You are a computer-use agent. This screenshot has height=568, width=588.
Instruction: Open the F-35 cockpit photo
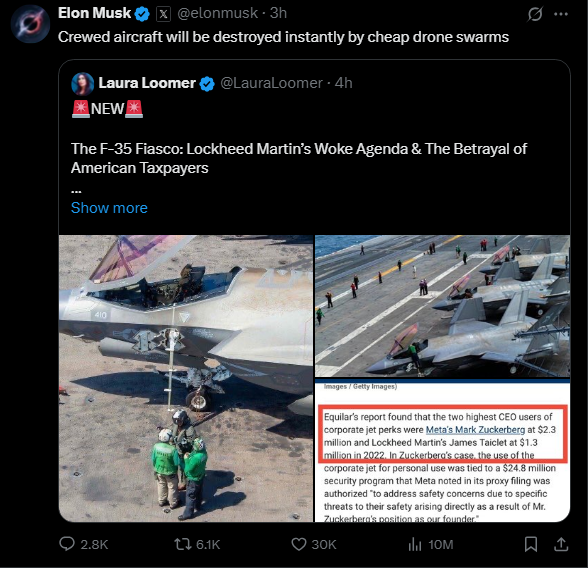pos(186,378)
